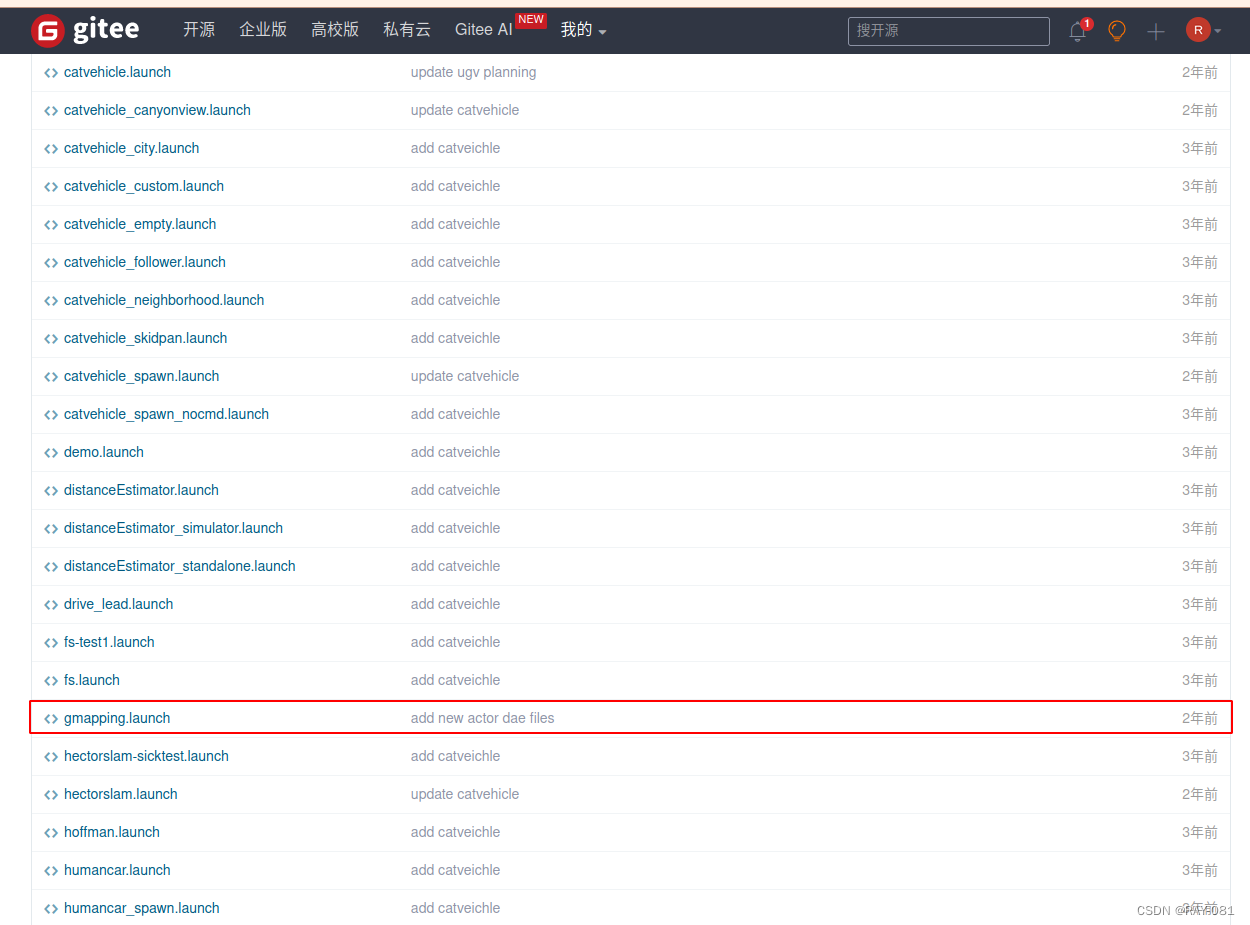Click the code icon beside fs.launch

click(50, 680)
